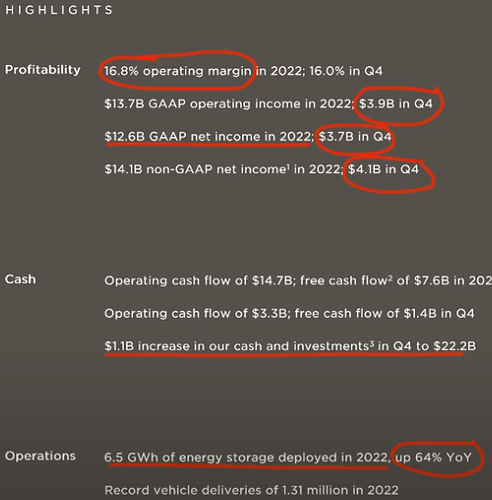
Task: Click the HIGHLIGHTS heading
Action: pos(59,10)
